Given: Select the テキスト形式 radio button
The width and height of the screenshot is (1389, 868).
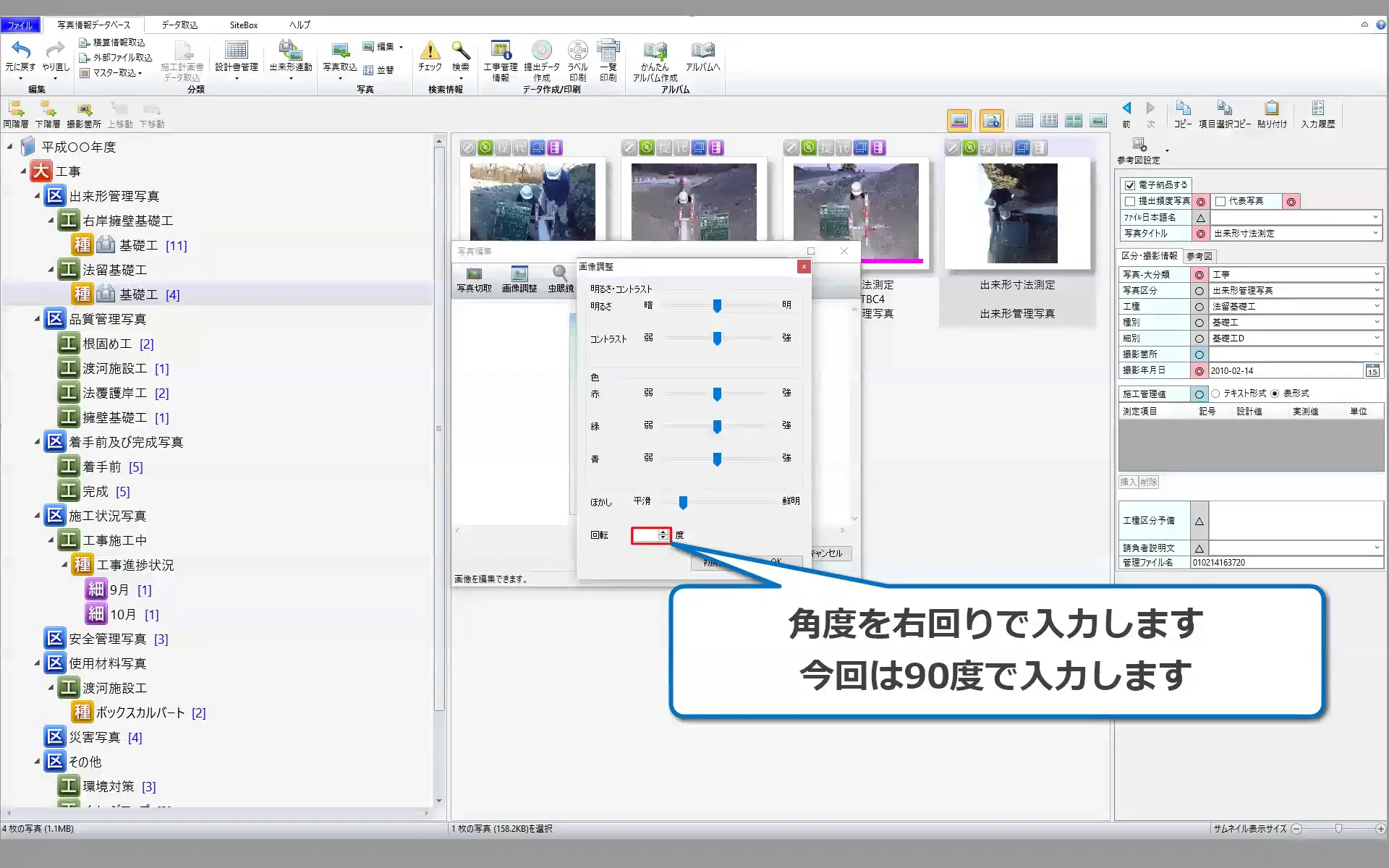Looking at the screenshot, I should tap(1215, 393).
